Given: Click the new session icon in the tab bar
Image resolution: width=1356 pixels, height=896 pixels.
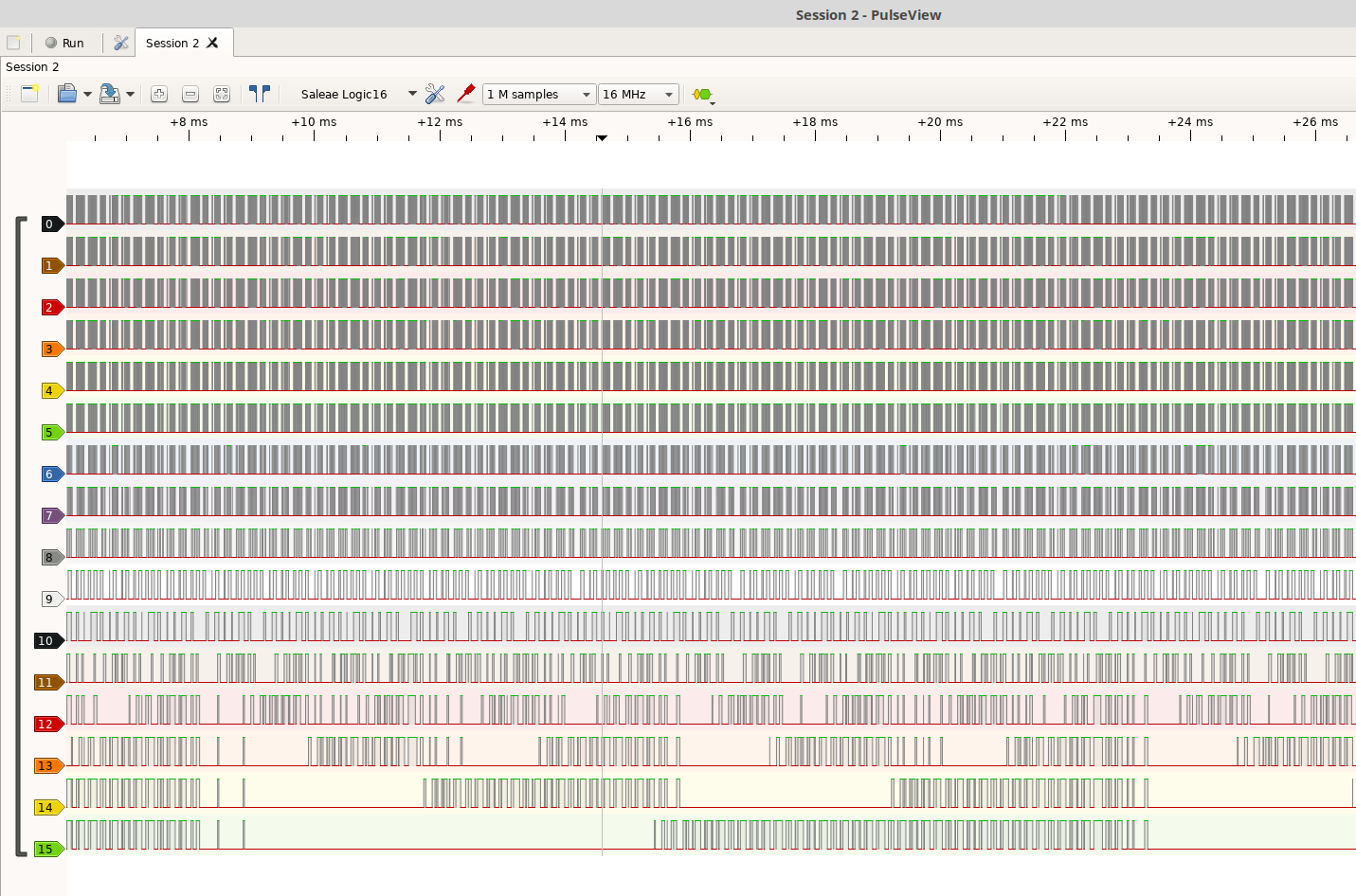Looking at the screenshot, I should point(13,43).
